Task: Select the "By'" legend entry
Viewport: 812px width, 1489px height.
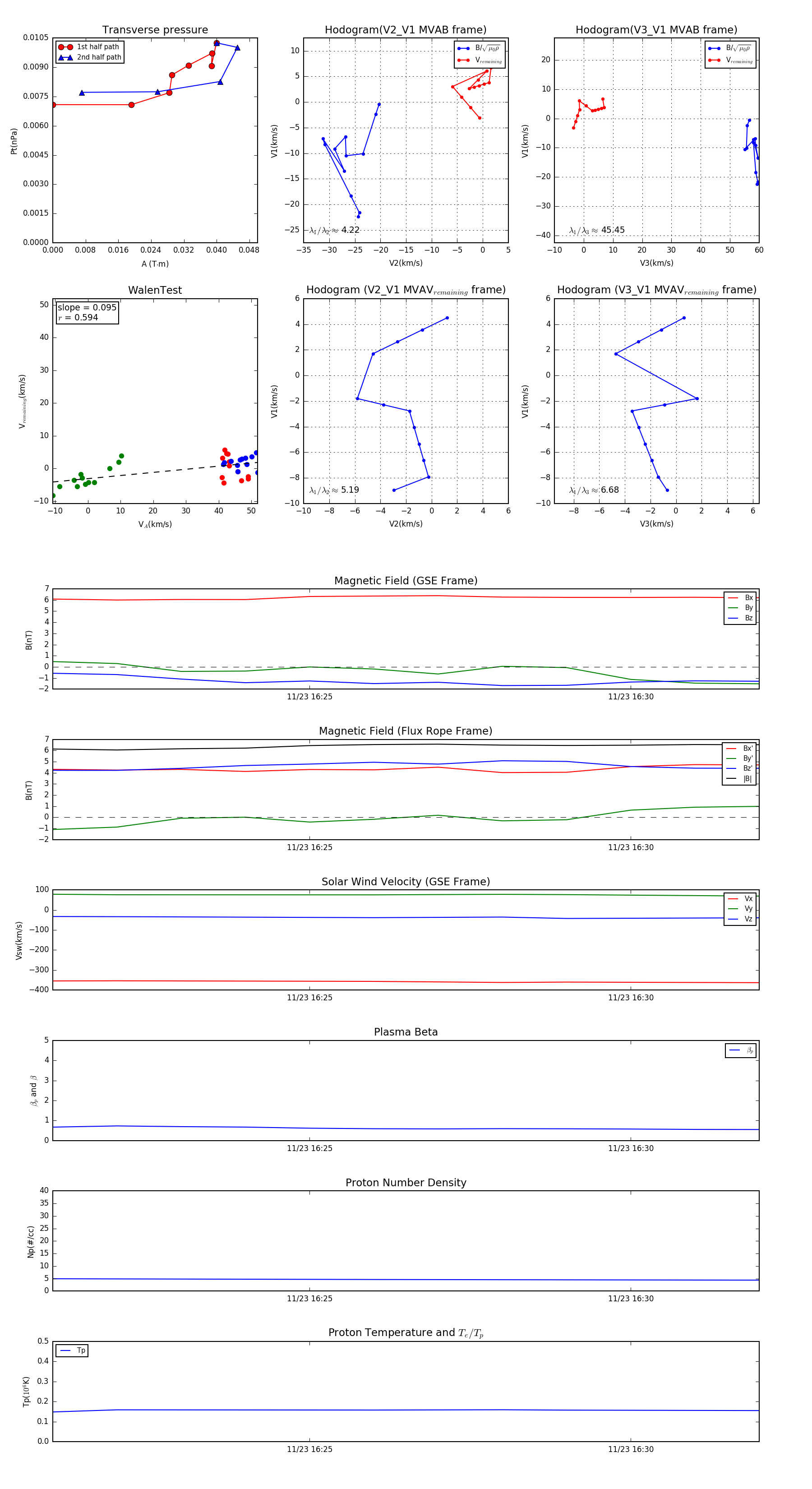Action: pyautogui.click(x=740, y=758)
